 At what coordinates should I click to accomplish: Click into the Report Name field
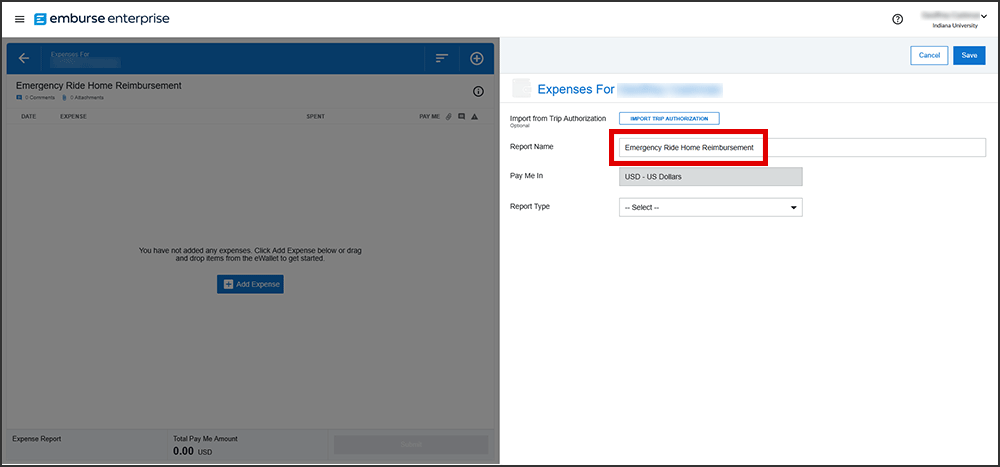(800, 148)
